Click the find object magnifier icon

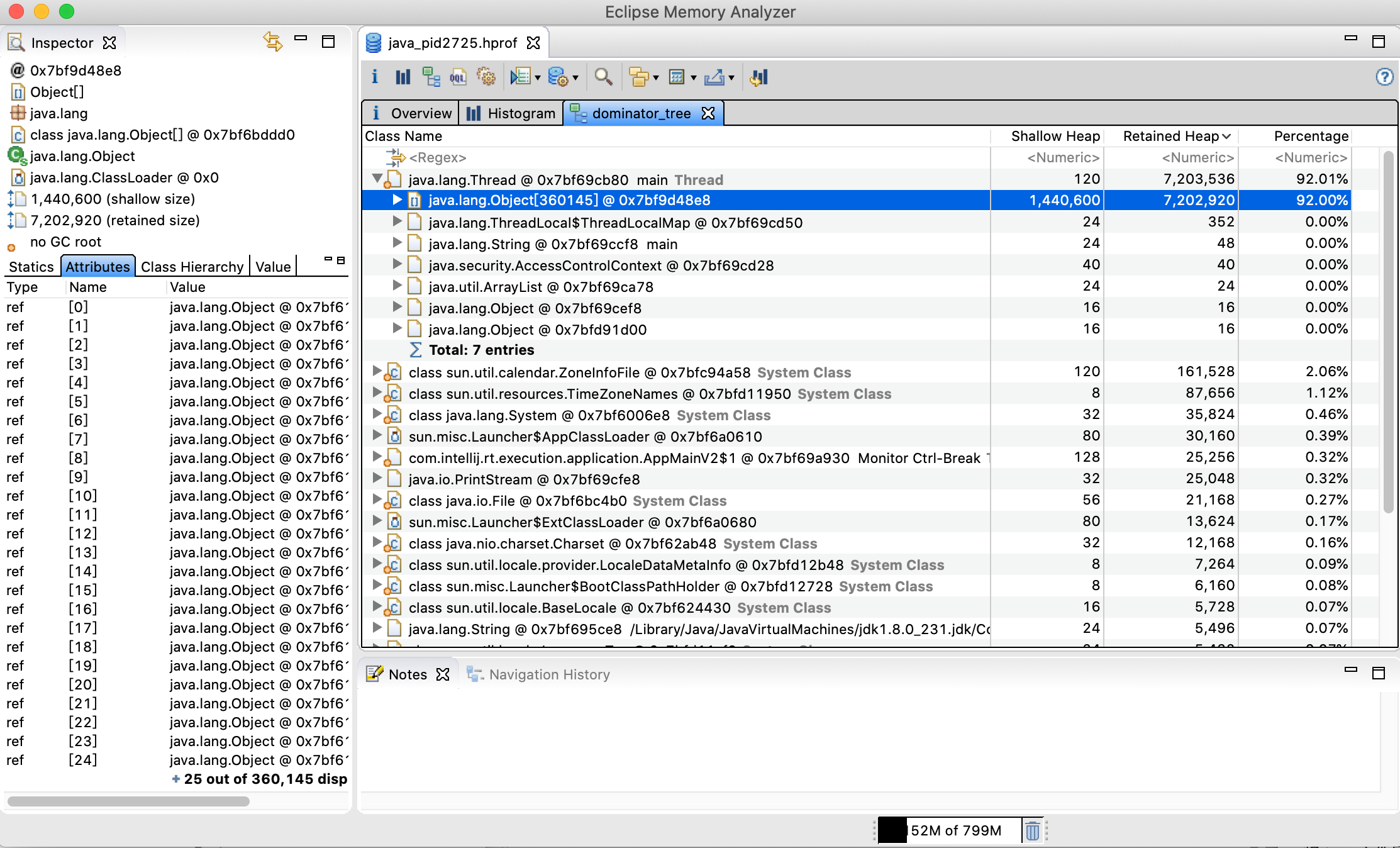[603, 77]
